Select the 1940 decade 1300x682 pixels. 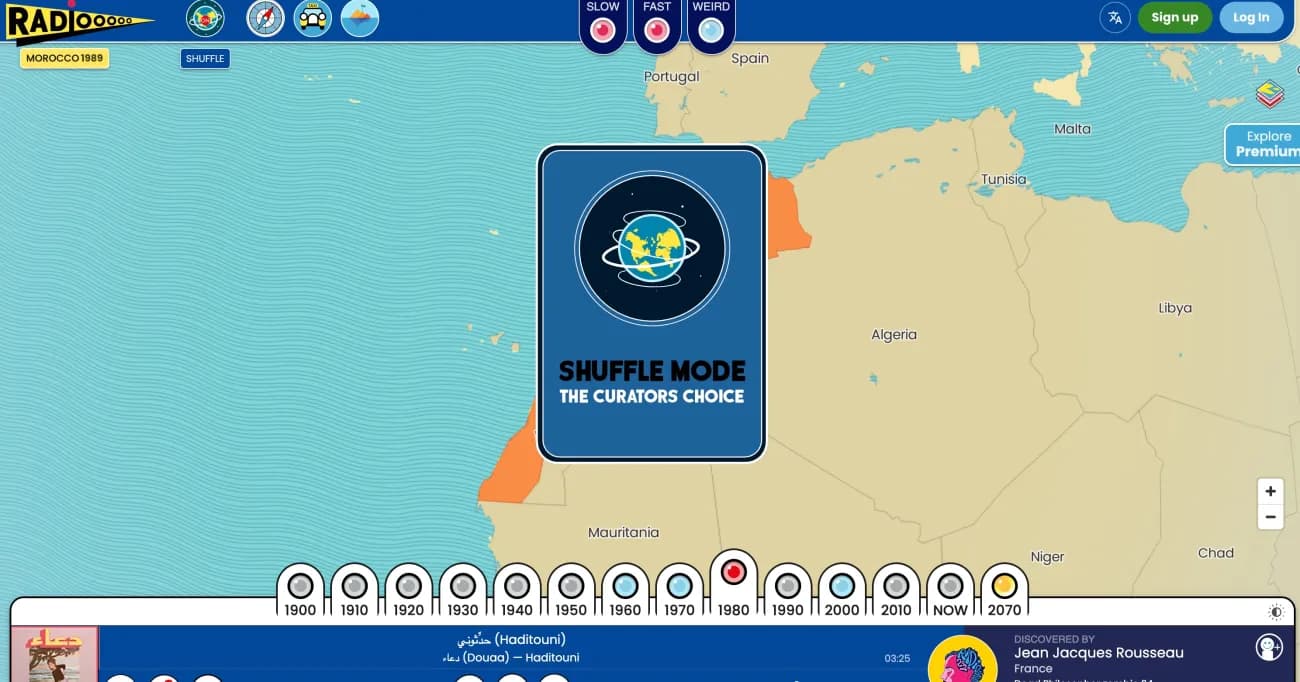point(517,591)
